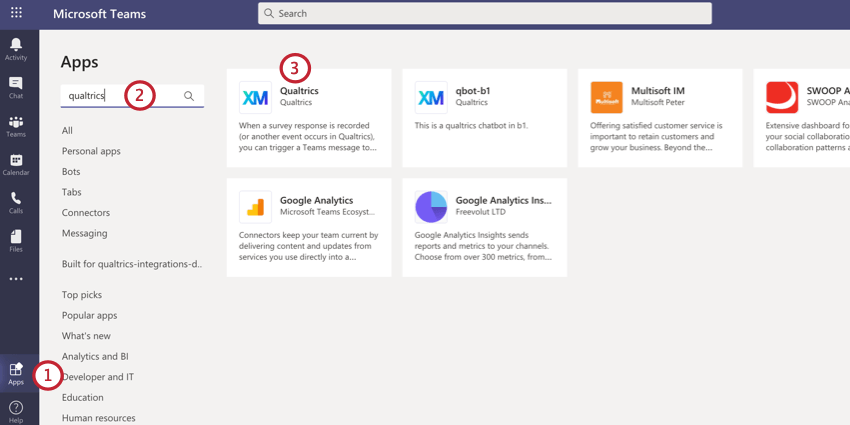
Task: Open the Popular apps category
Action: pyautogui.click(x=89, y=315)
